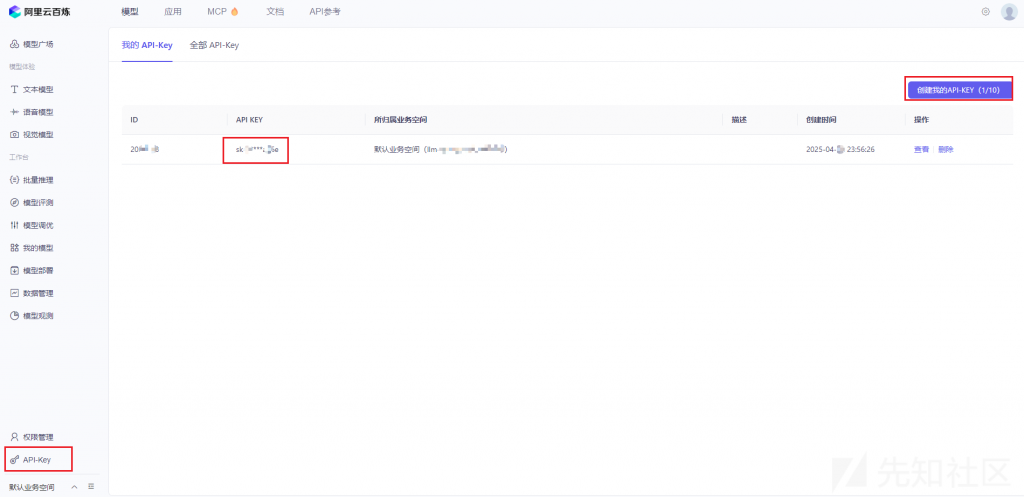Click the creation time ending 23:56:26
This screenshot has height=497, width=1024.
pyautogui.click(x=840, y=150)
